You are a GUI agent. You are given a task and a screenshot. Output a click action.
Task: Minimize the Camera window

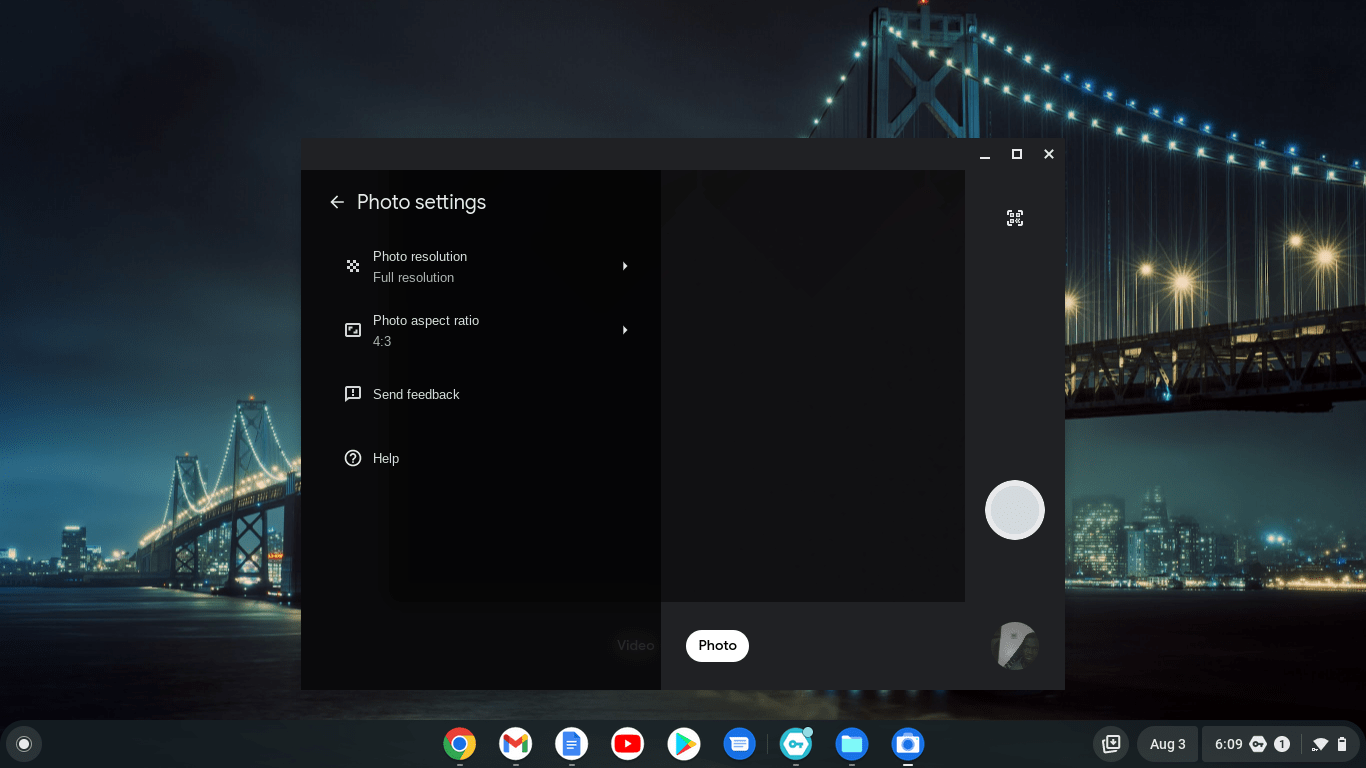[985, 154]
